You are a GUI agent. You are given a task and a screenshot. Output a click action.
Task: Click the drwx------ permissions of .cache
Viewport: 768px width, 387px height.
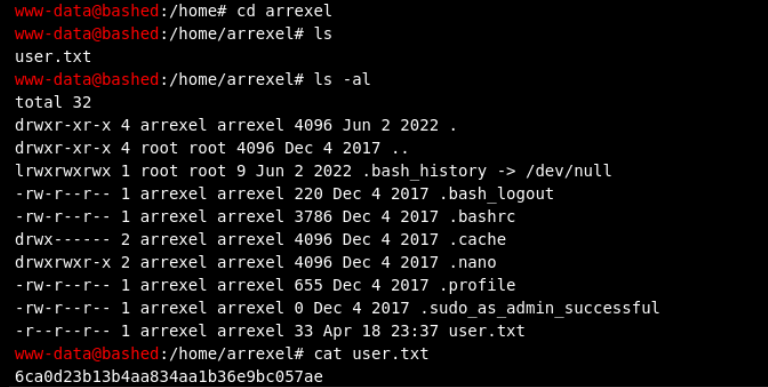click(63, 239)
